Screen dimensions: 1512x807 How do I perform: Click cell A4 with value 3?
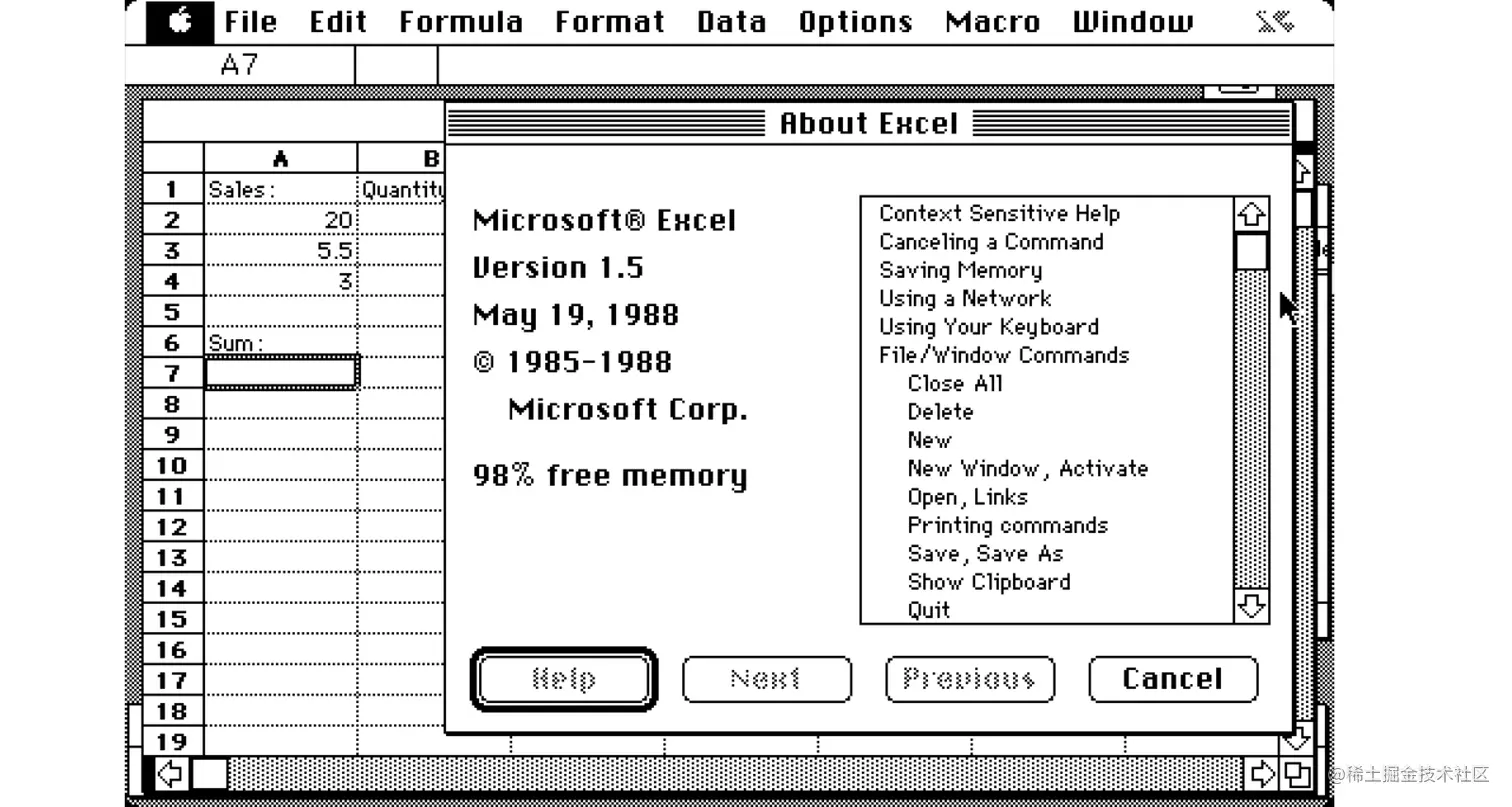pos(281,281)
